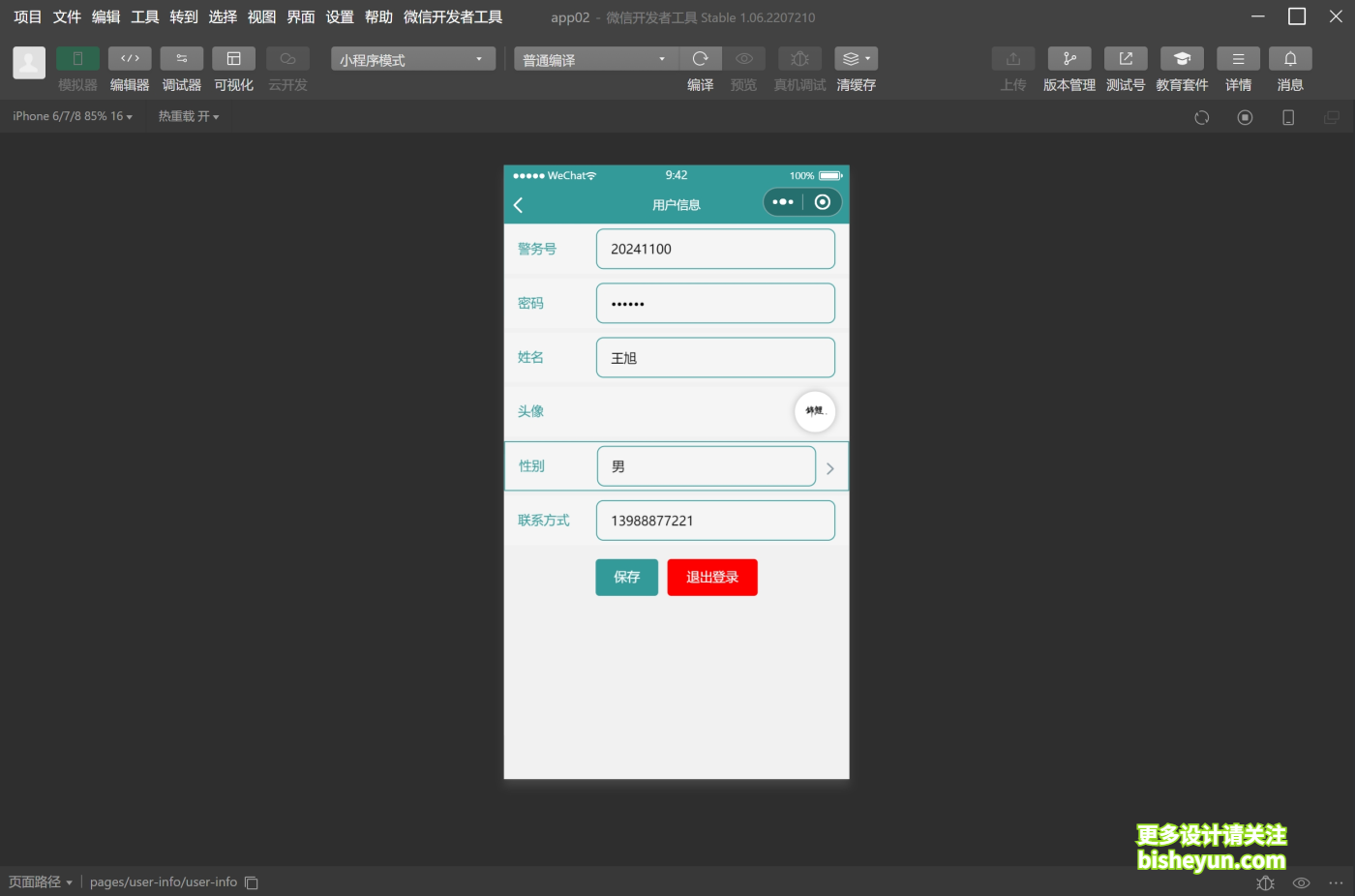Click the 警务号 input field

coord(715,249)
